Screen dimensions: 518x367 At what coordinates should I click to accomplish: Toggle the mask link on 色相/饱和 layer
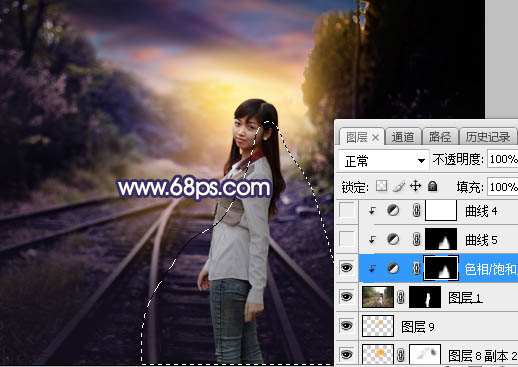416,268
